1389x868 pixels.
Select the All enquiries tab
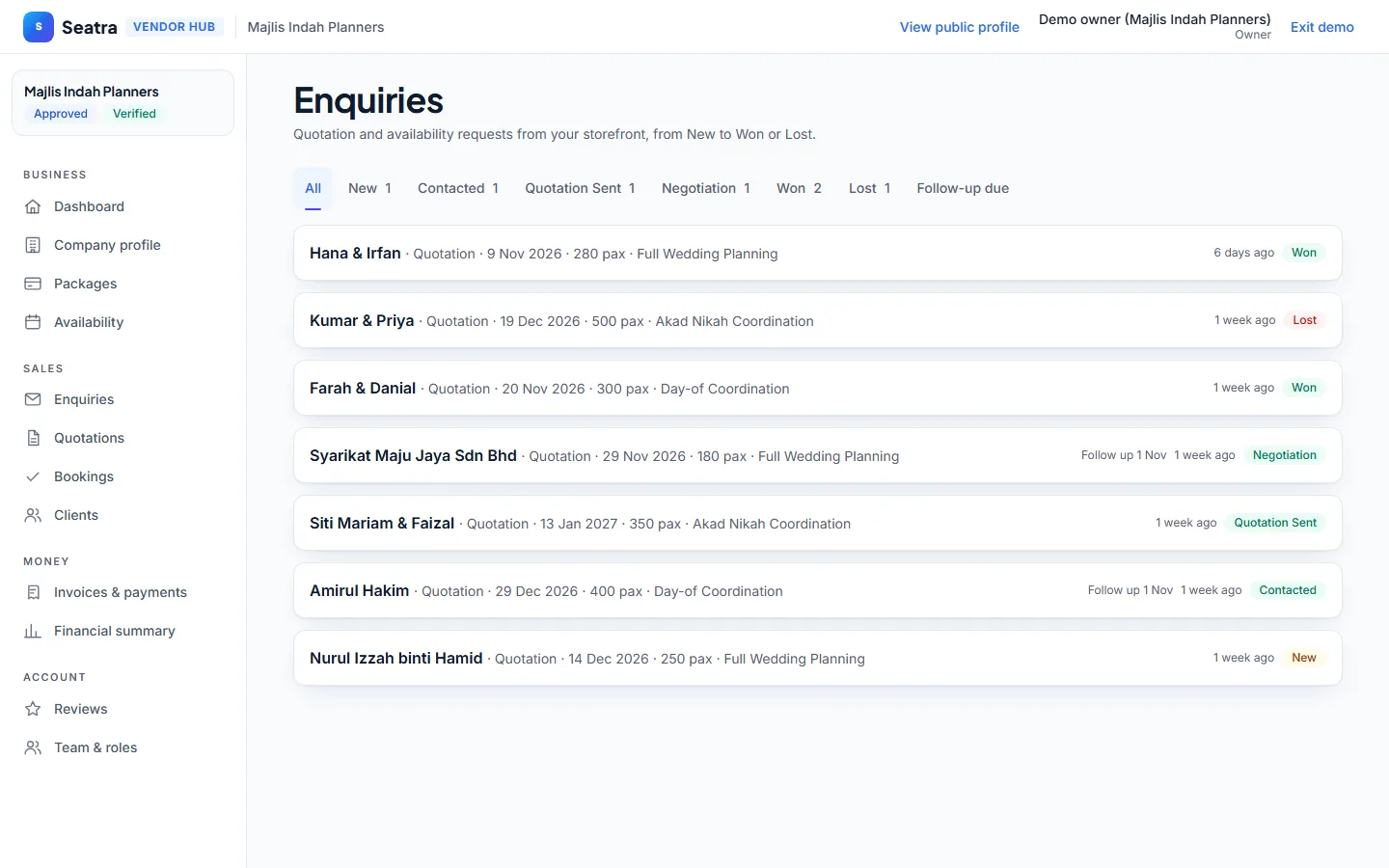point(313,188)
